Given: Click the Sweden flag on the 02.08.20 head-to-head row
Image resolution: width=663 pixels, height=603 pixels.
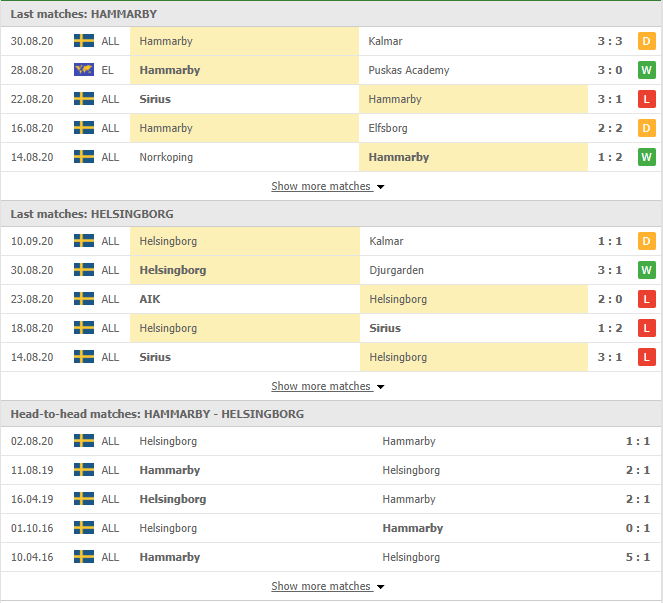Looking at the screenshot, I should [x=84, y=441].
